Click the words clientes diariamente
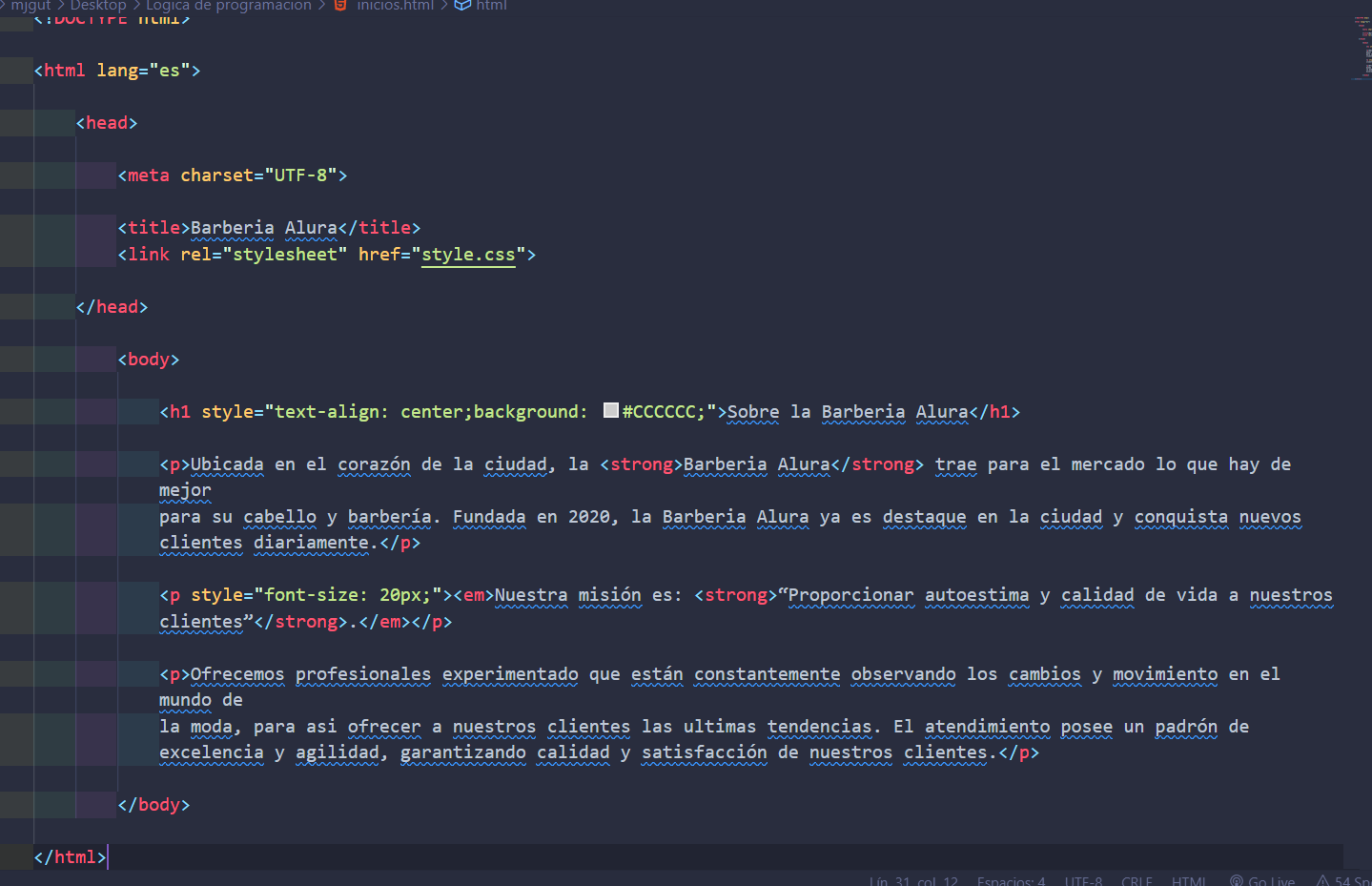The height and width of the screenshot is (886, 1372). tap(264, 543)
